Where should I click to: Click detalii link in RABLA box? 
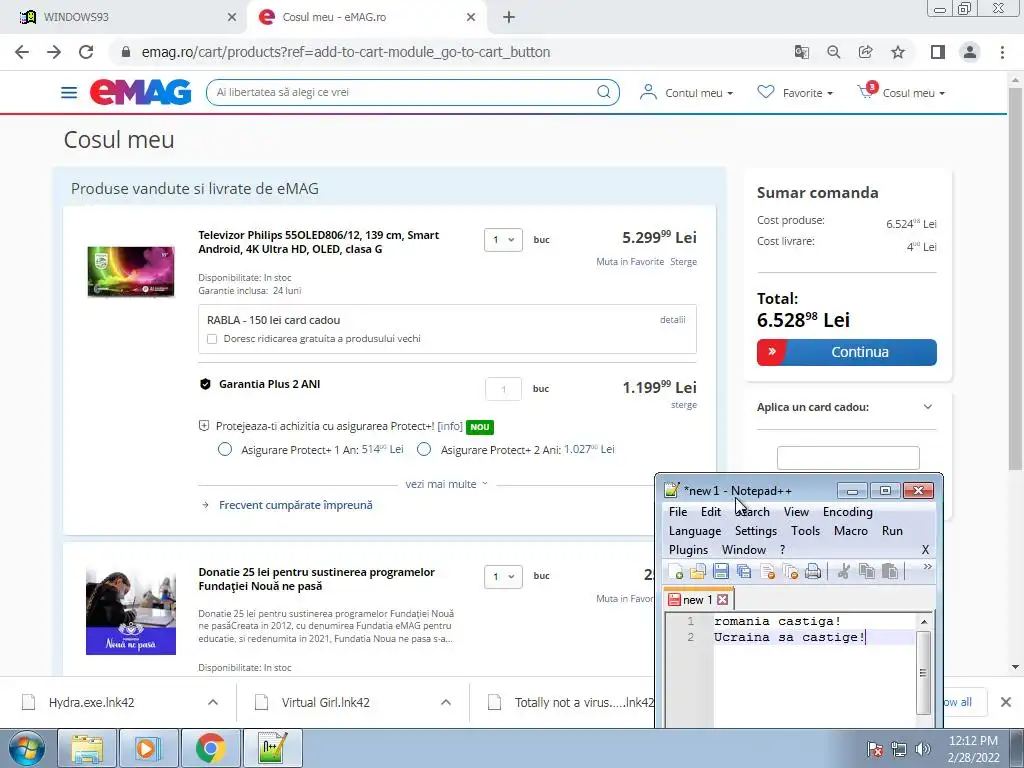click(x=673, y=320)
